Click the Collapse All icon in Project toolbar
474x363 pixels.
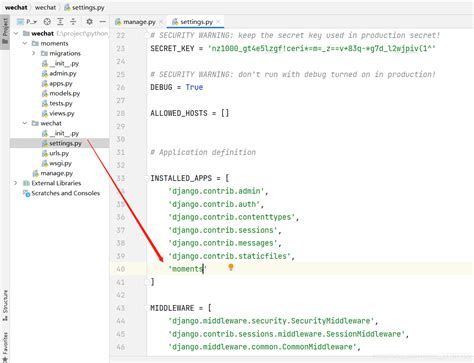(x=73, y=22)
